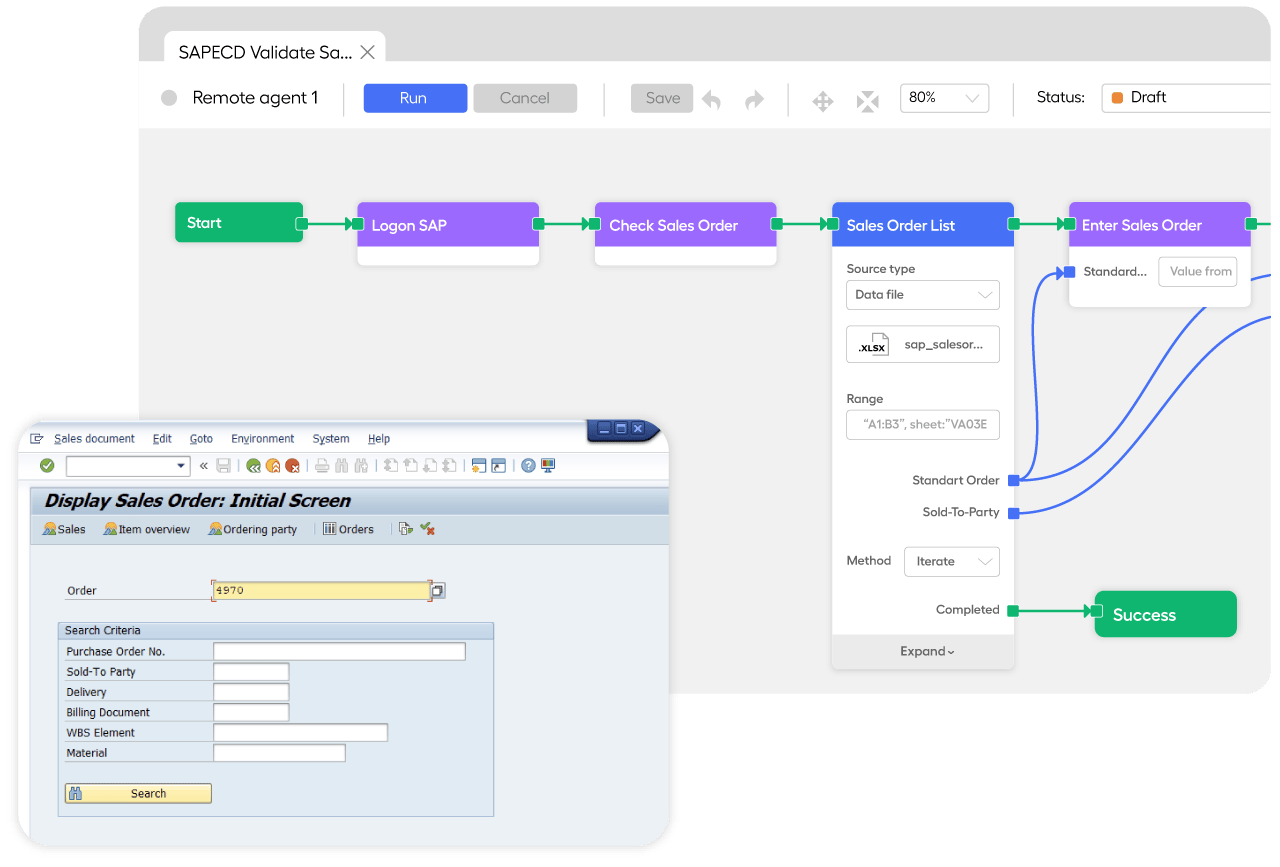The image size is (1280, 867).
Task: Click the Sales button in SAP toolbar
Action: click(x=64, y=529)
